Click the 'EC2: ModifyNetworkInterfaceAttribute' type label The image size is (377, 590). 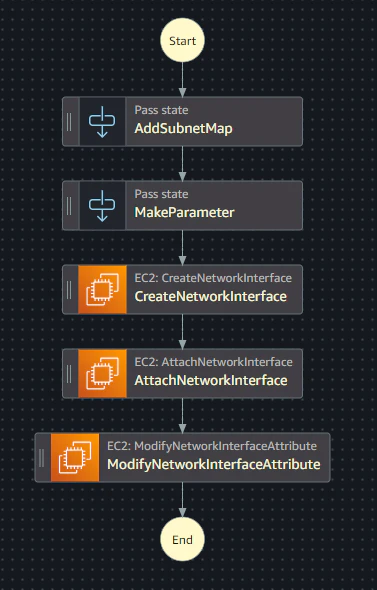212,446
